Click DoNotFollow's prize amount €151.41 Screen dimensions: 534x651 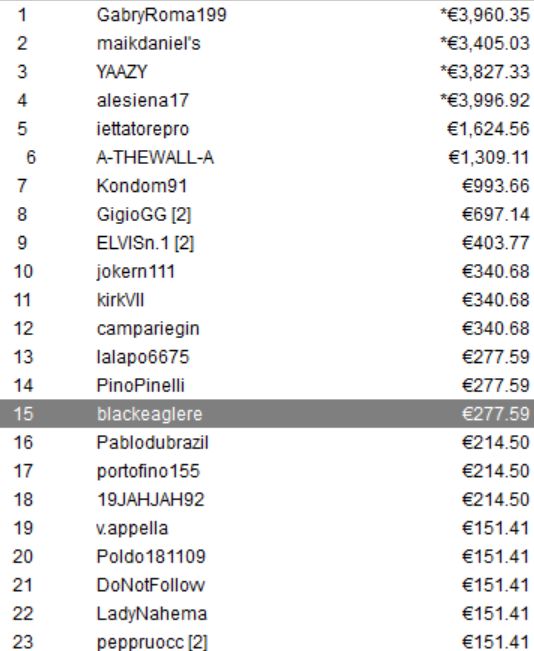tap(496, 585)
